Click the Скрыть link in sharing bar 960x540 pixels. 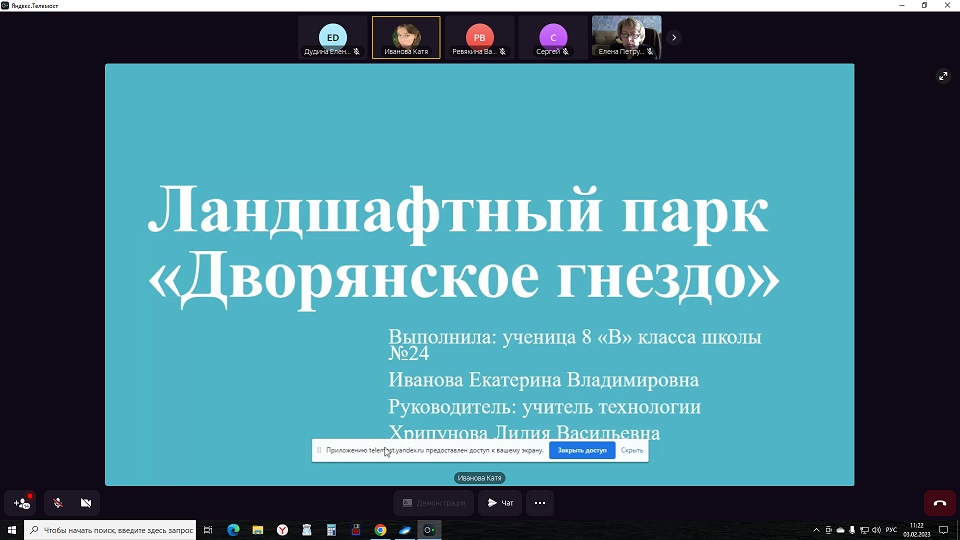(632, 451)
